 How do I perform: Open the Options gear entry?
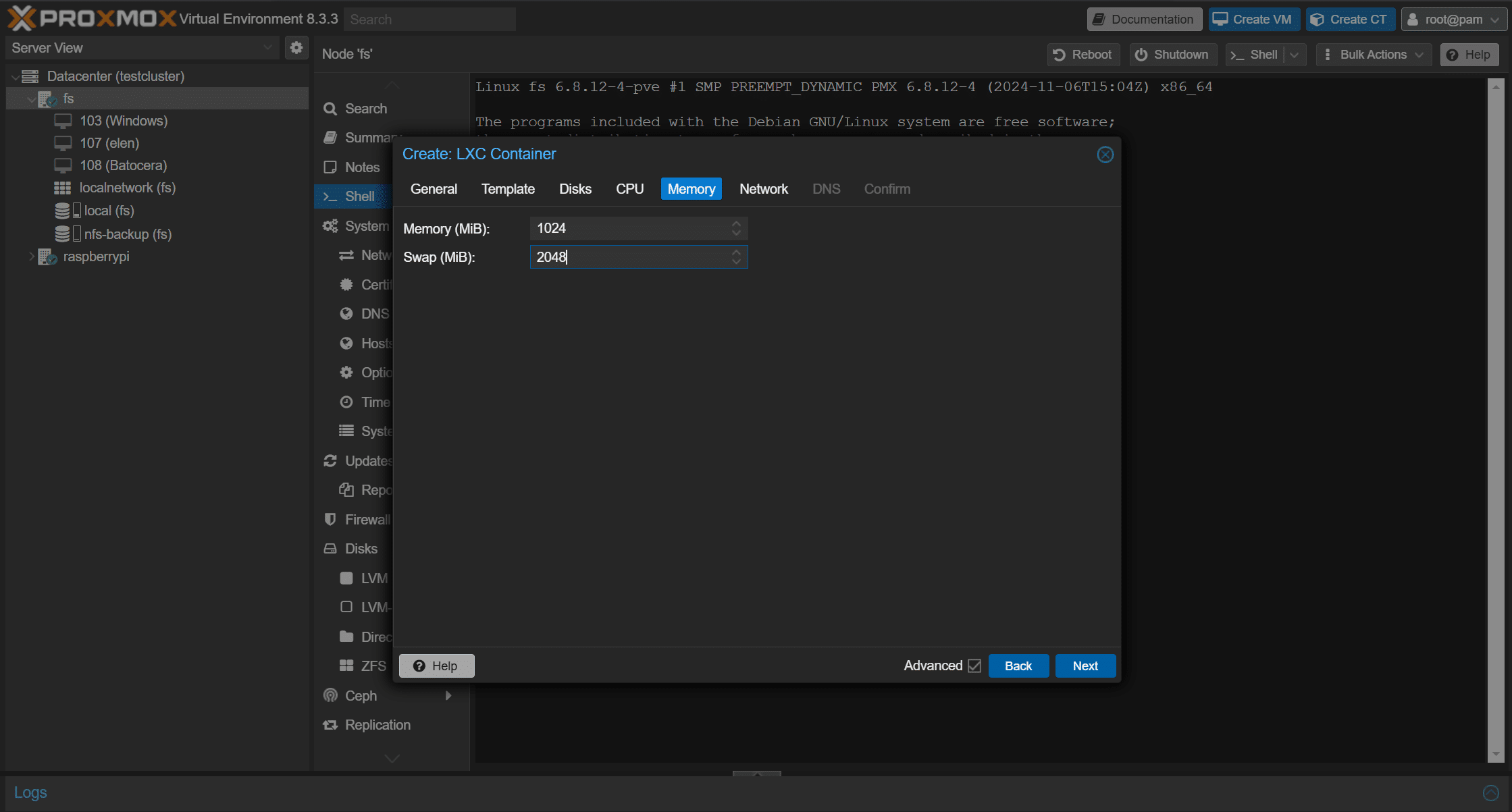(346, 373)
